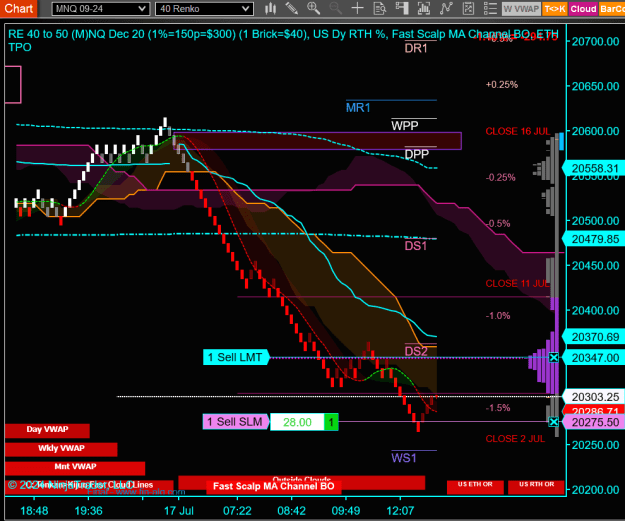
Task: Toggle the Day VWAP button
Action: point(47,431)
